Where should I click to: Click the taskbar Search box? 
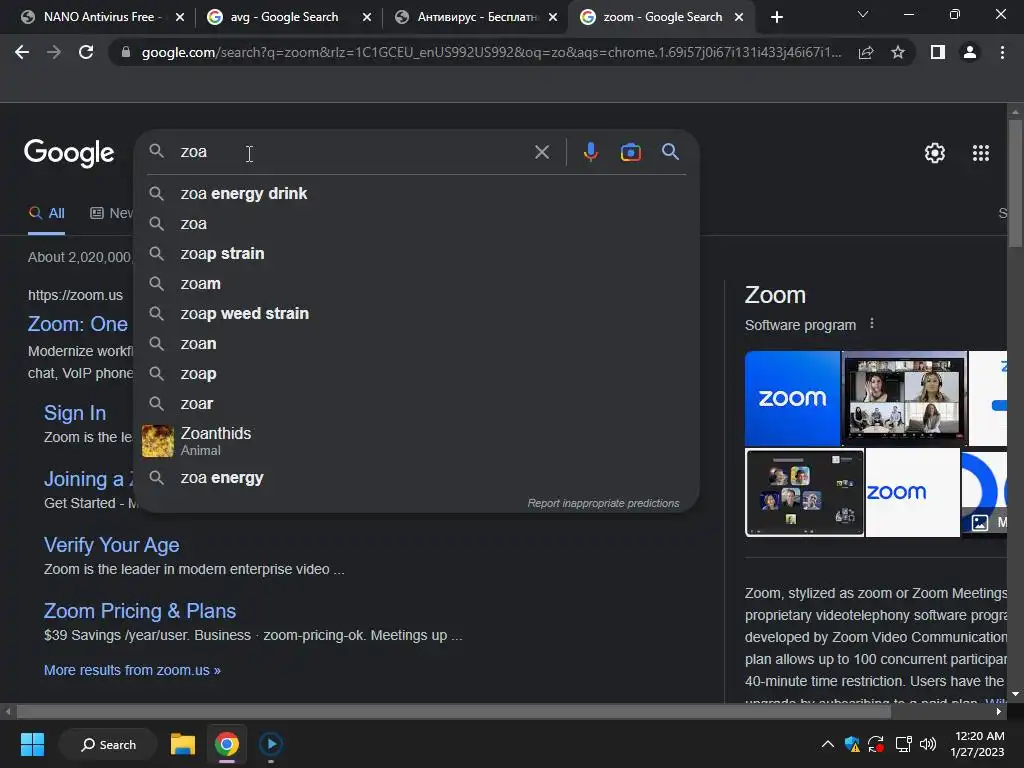pyautogui.click(x=108, y=744)
